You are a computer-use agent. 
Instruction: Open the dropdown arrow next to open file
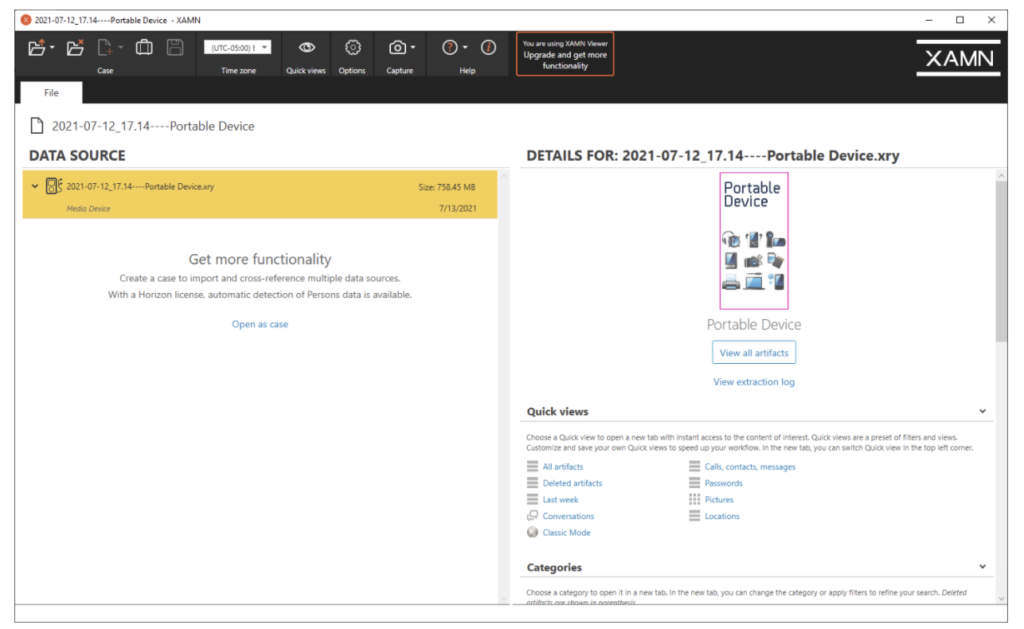pos(52,48)
